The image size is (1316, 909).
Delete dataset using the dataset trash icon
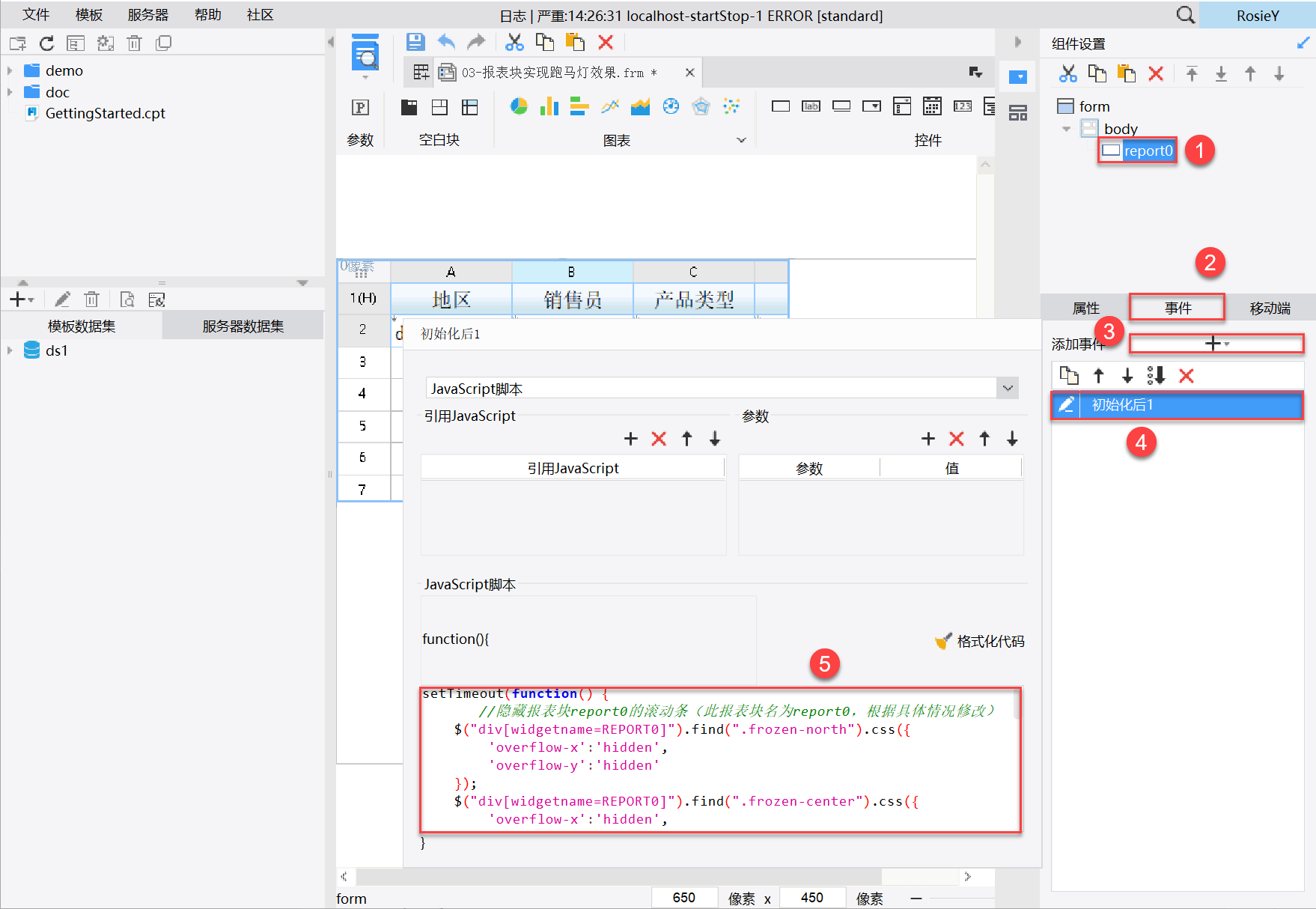pos(91,300)
